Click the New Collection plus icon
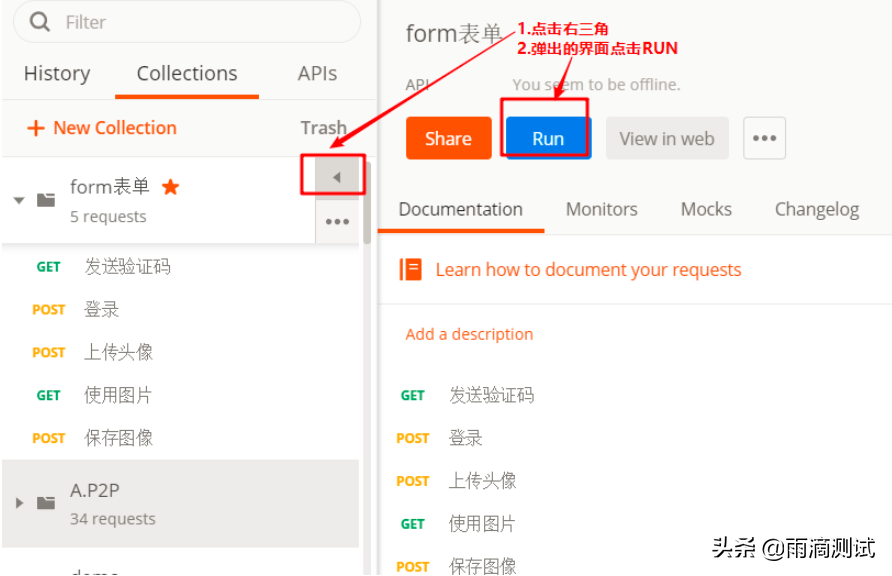The width and height of the screenshot is (892, 576). pos(37,128)
